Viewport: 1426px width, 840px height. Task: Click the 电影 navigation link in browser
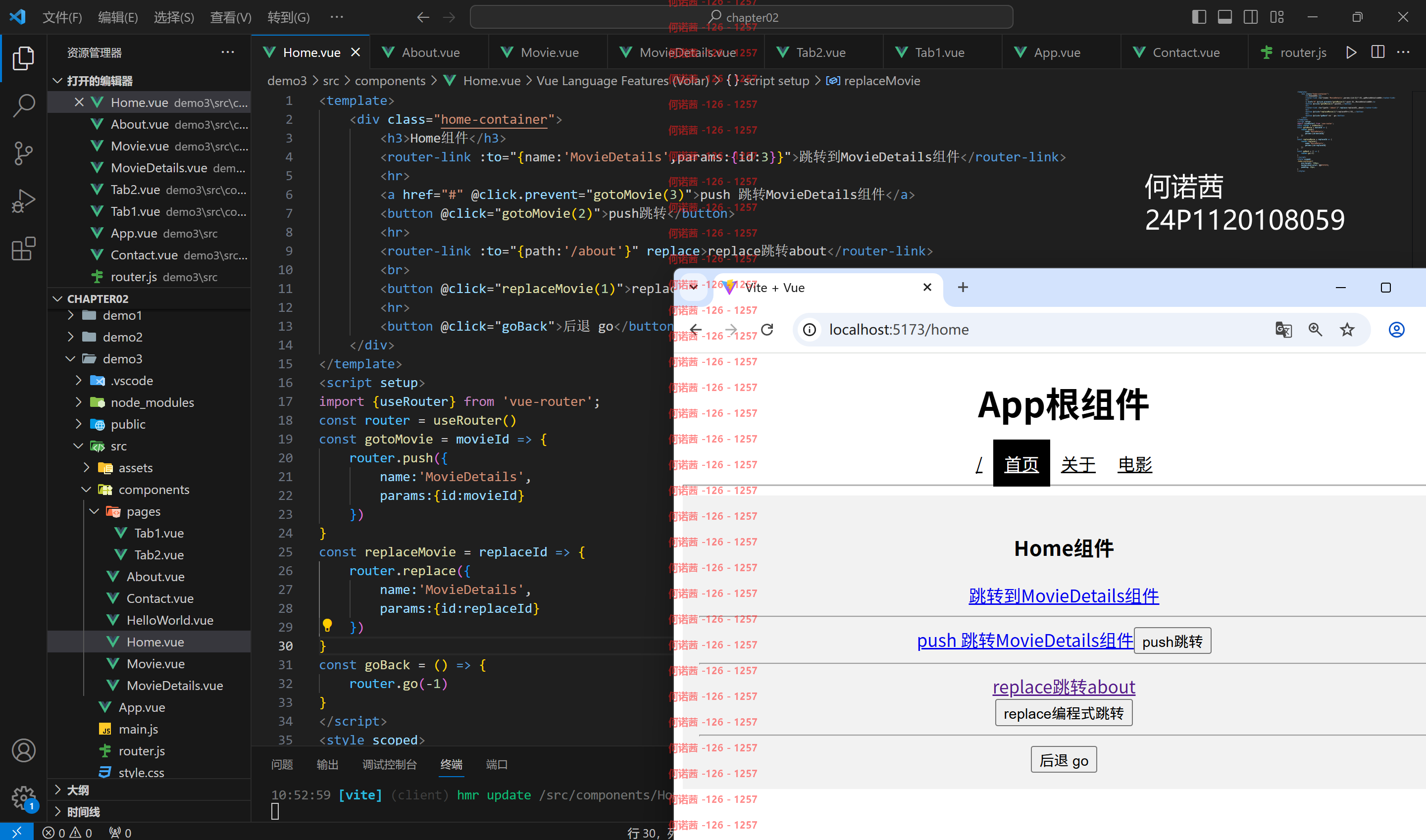[x=1134, y=464]
